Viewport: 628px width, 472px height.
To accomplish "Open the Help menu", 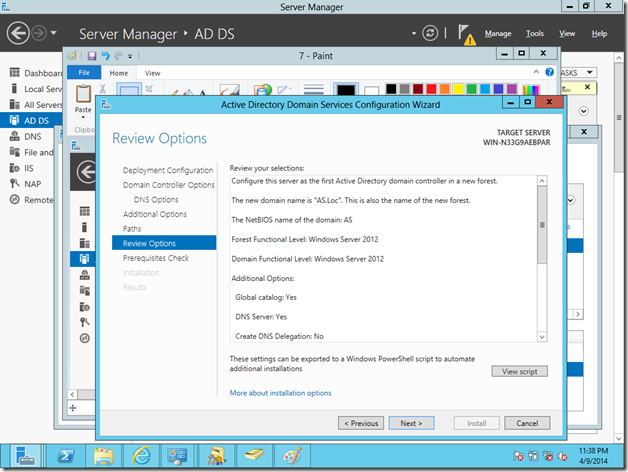I will [599, 34].
